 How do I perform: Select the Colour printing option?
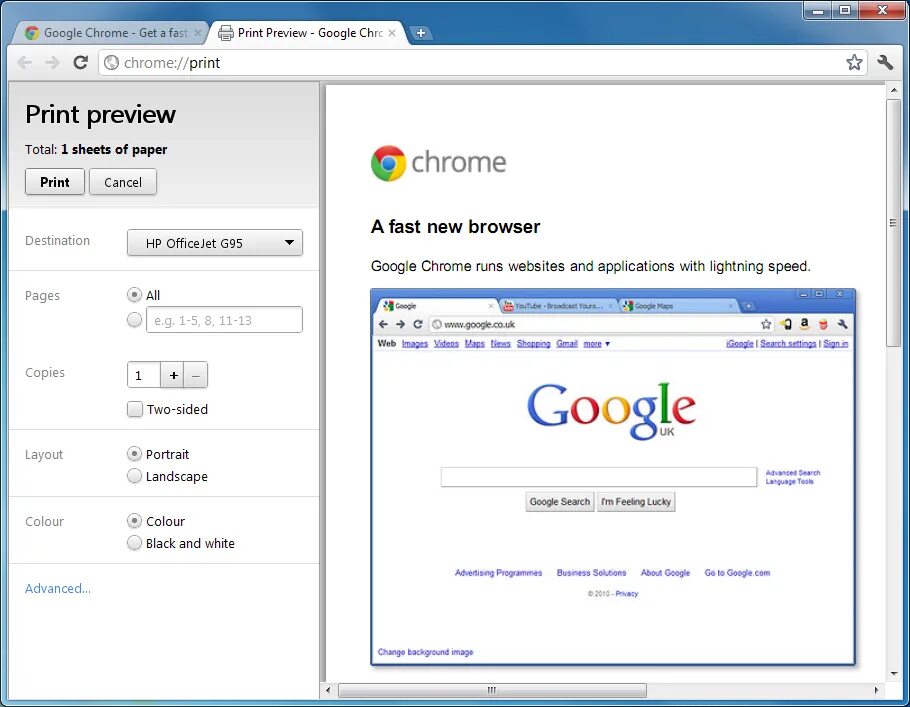point(134,521)
